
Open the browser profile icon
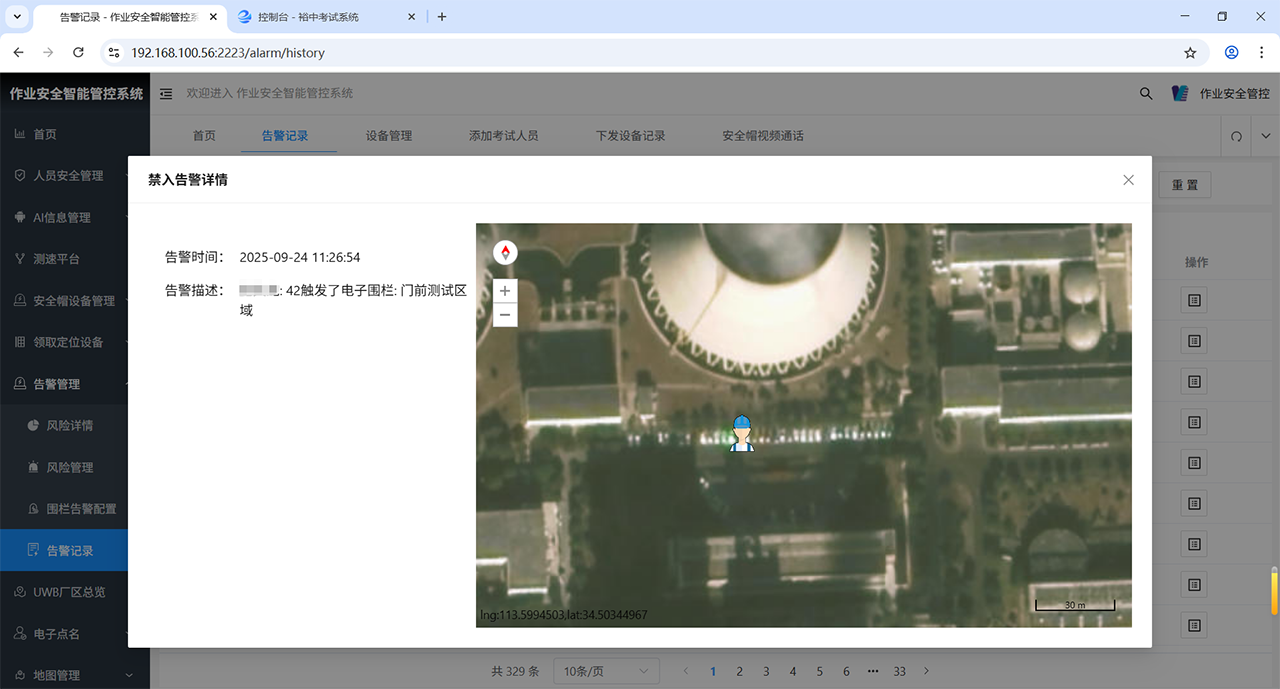pyautogui.click(x=1232, y=52)
